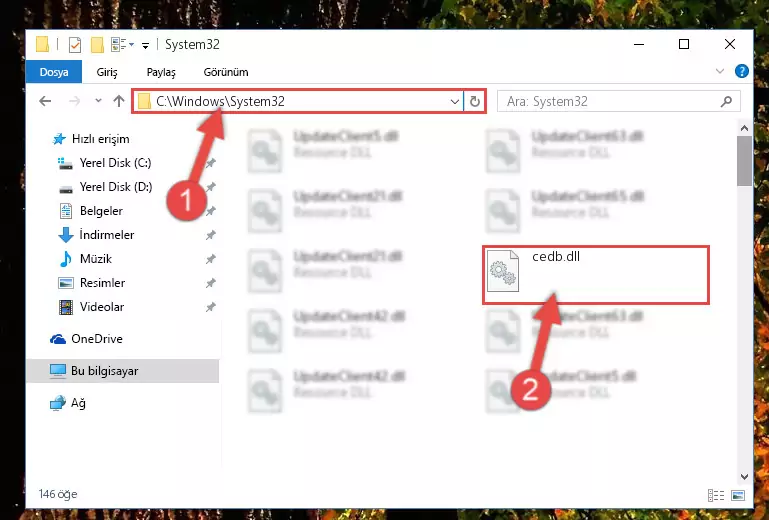
Task: Go back with the left arrow button
Action: (x=45, y=101)
